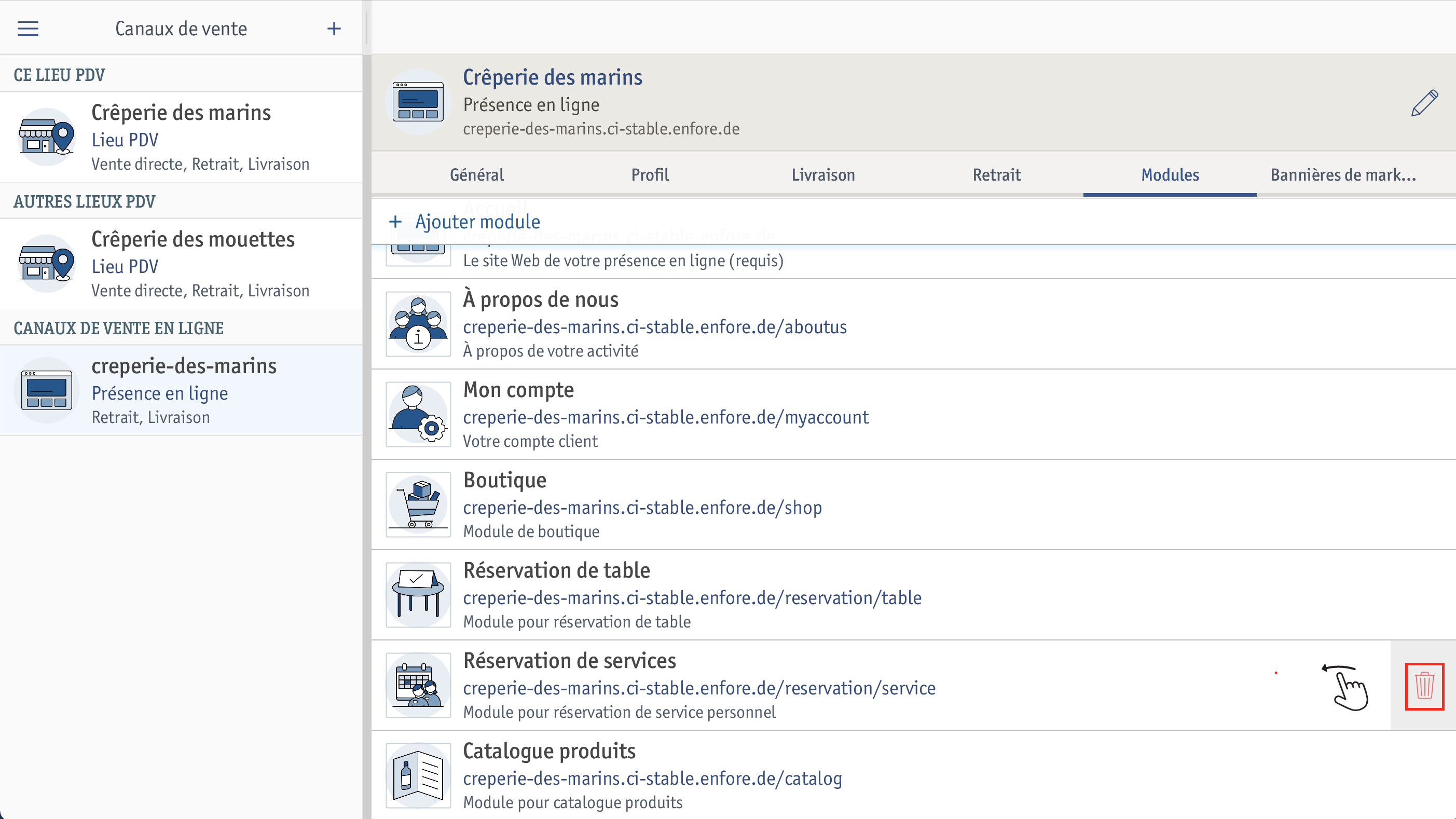
Task: Click 'Module pour réservation de service personnel' text
Action: click(x=619, y=712)
